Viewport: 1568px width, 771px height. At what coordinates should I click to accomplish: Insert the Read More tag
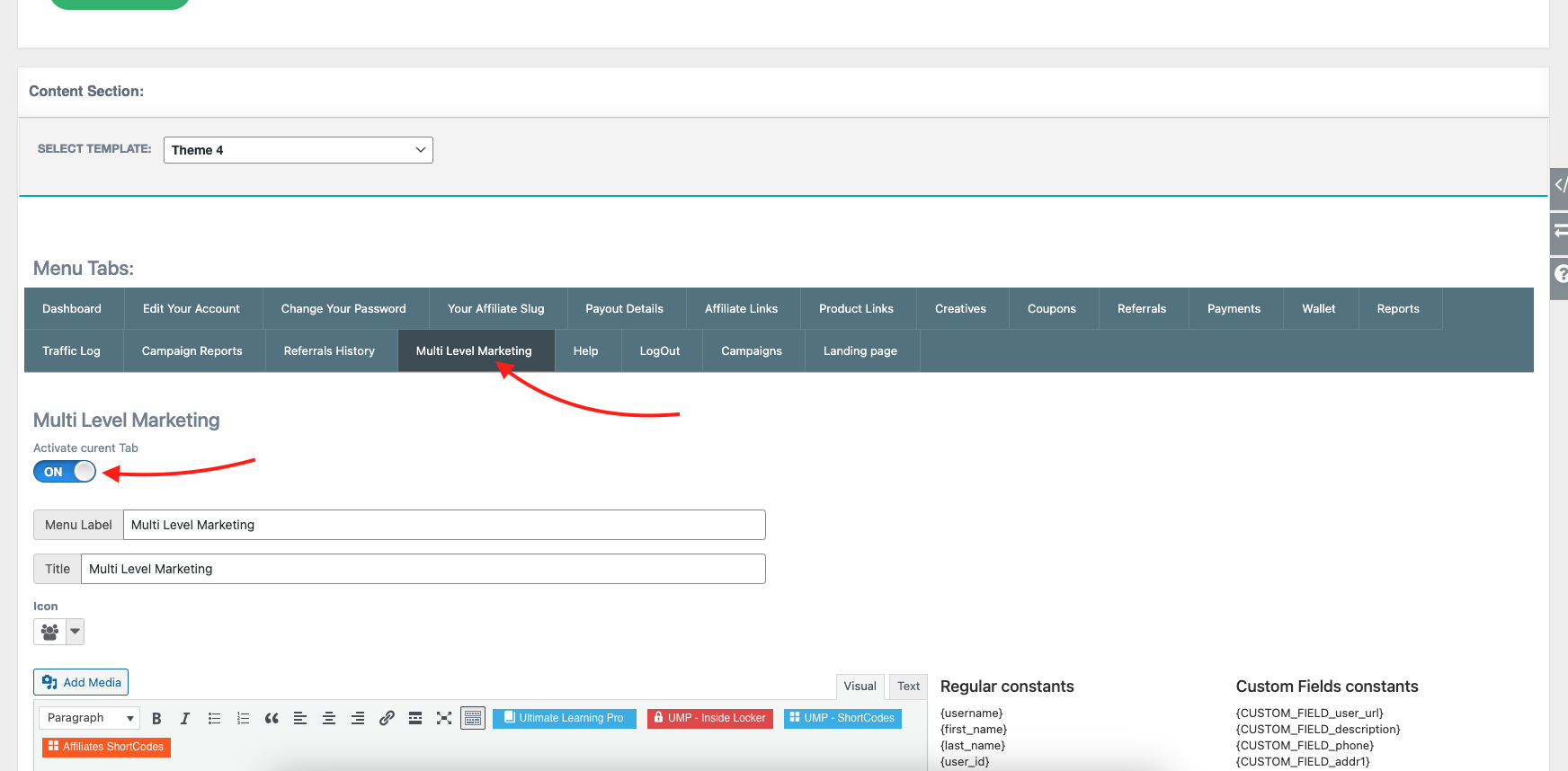pyautogui.click(x=415, y=718)
